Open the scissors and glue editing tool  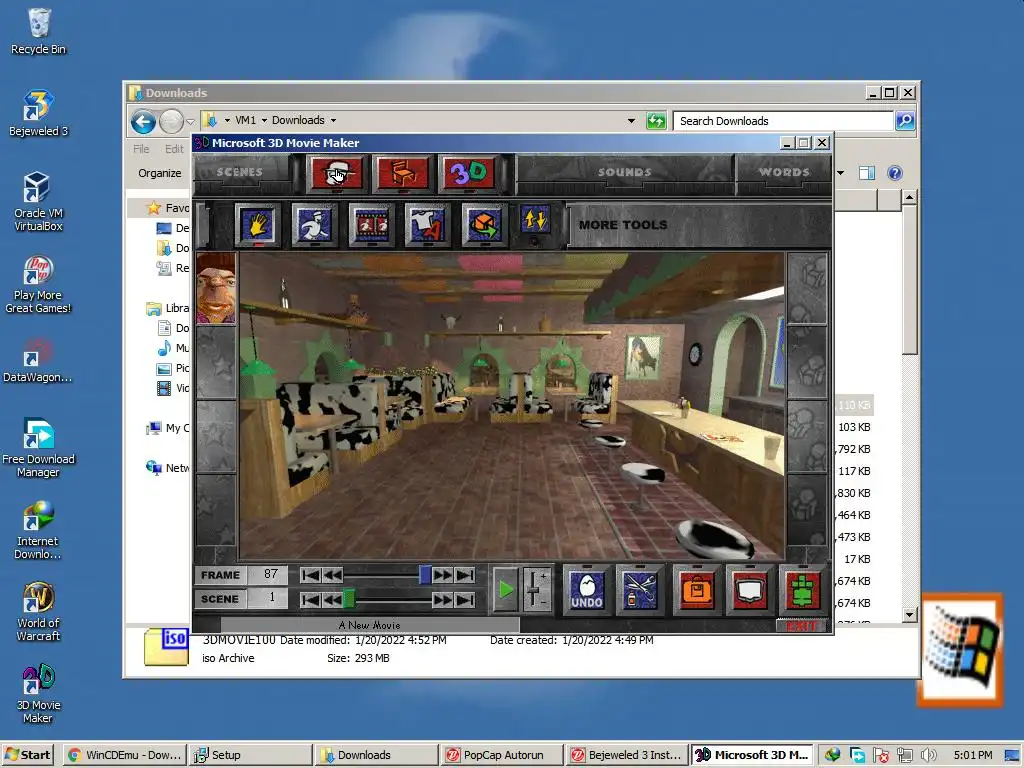640,590
